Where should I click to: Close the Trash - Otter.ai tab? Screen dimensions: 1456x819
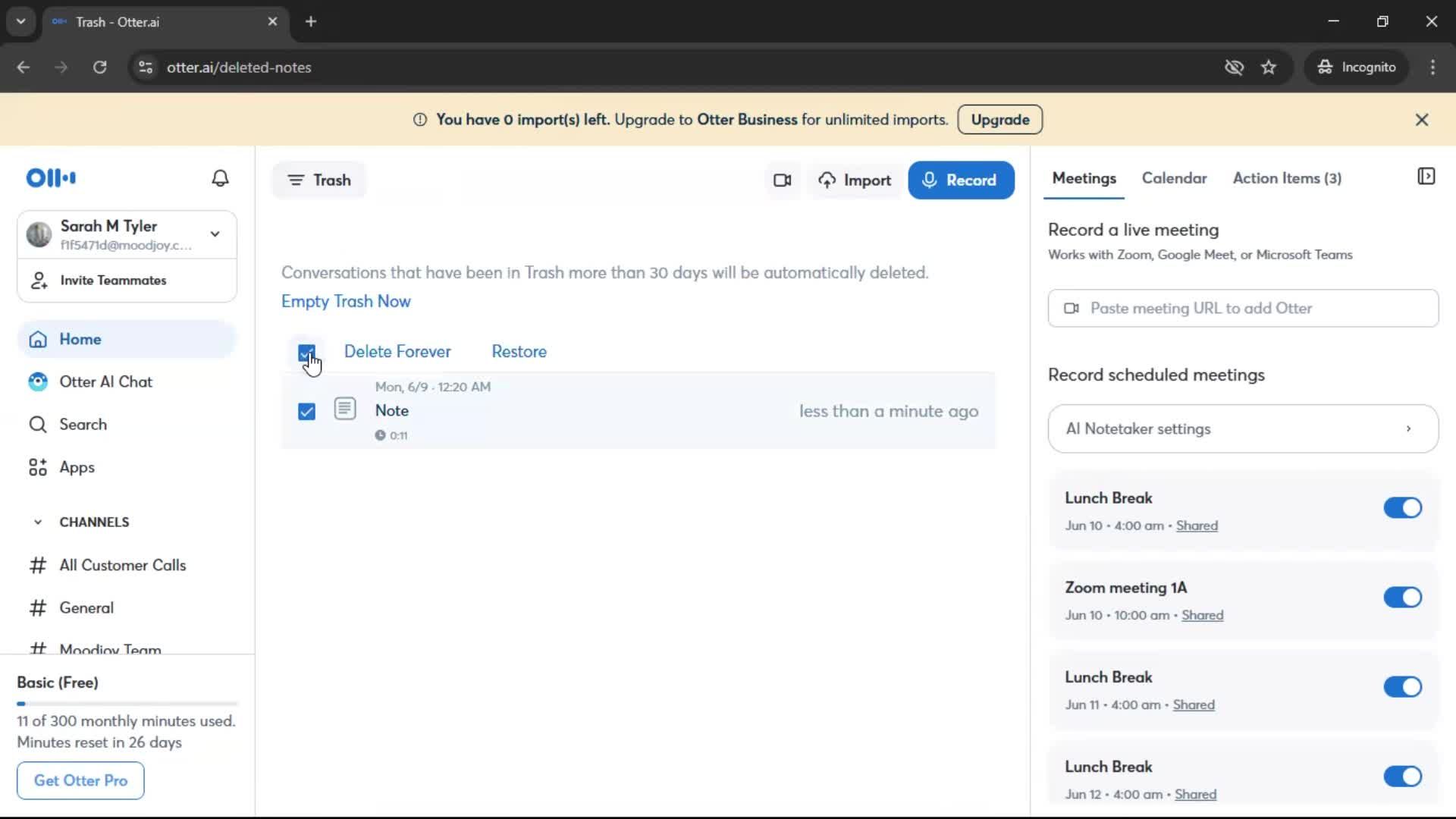click(x=272, y=21)
